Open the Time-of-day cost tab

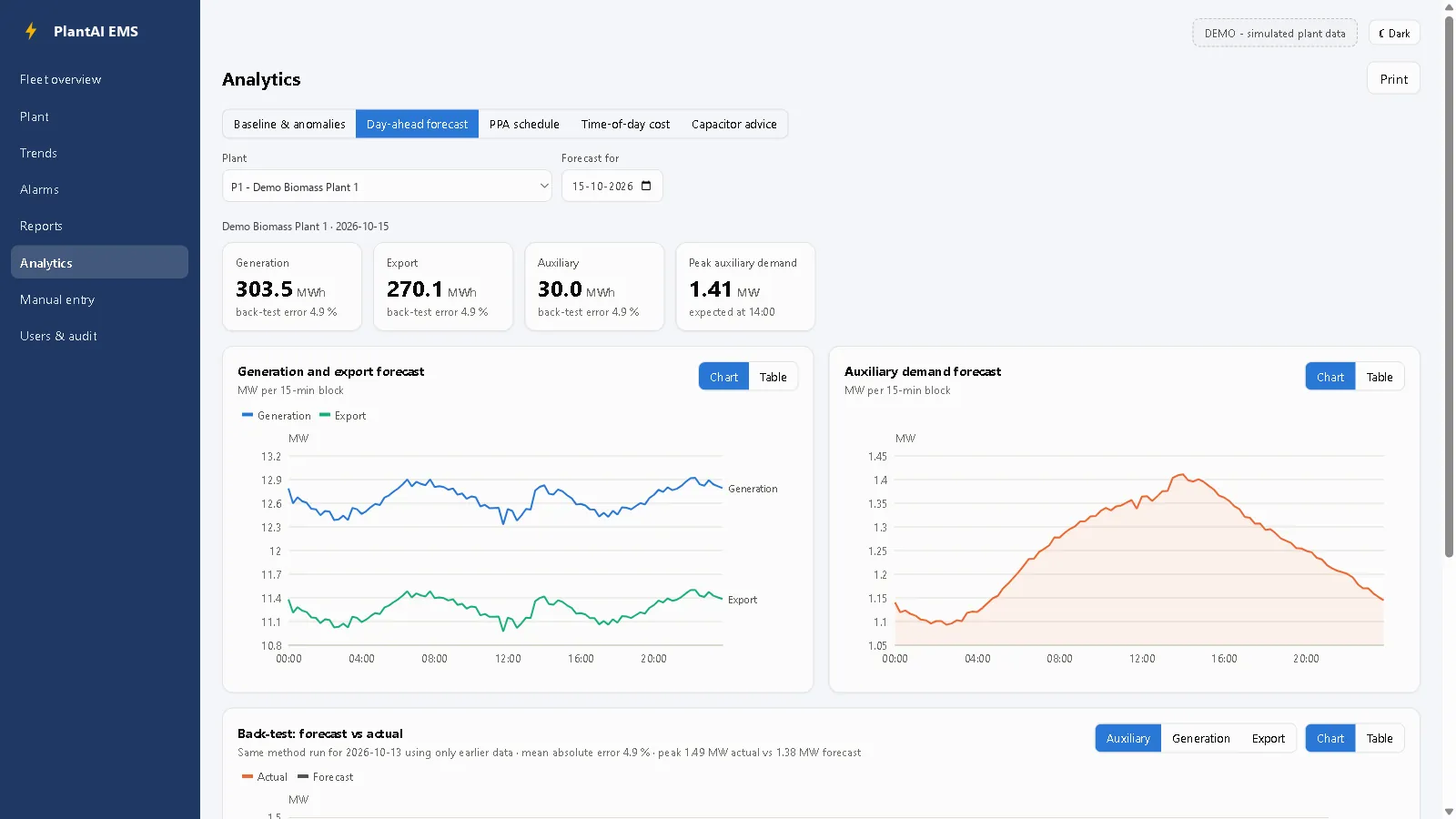tap(625, 124)
